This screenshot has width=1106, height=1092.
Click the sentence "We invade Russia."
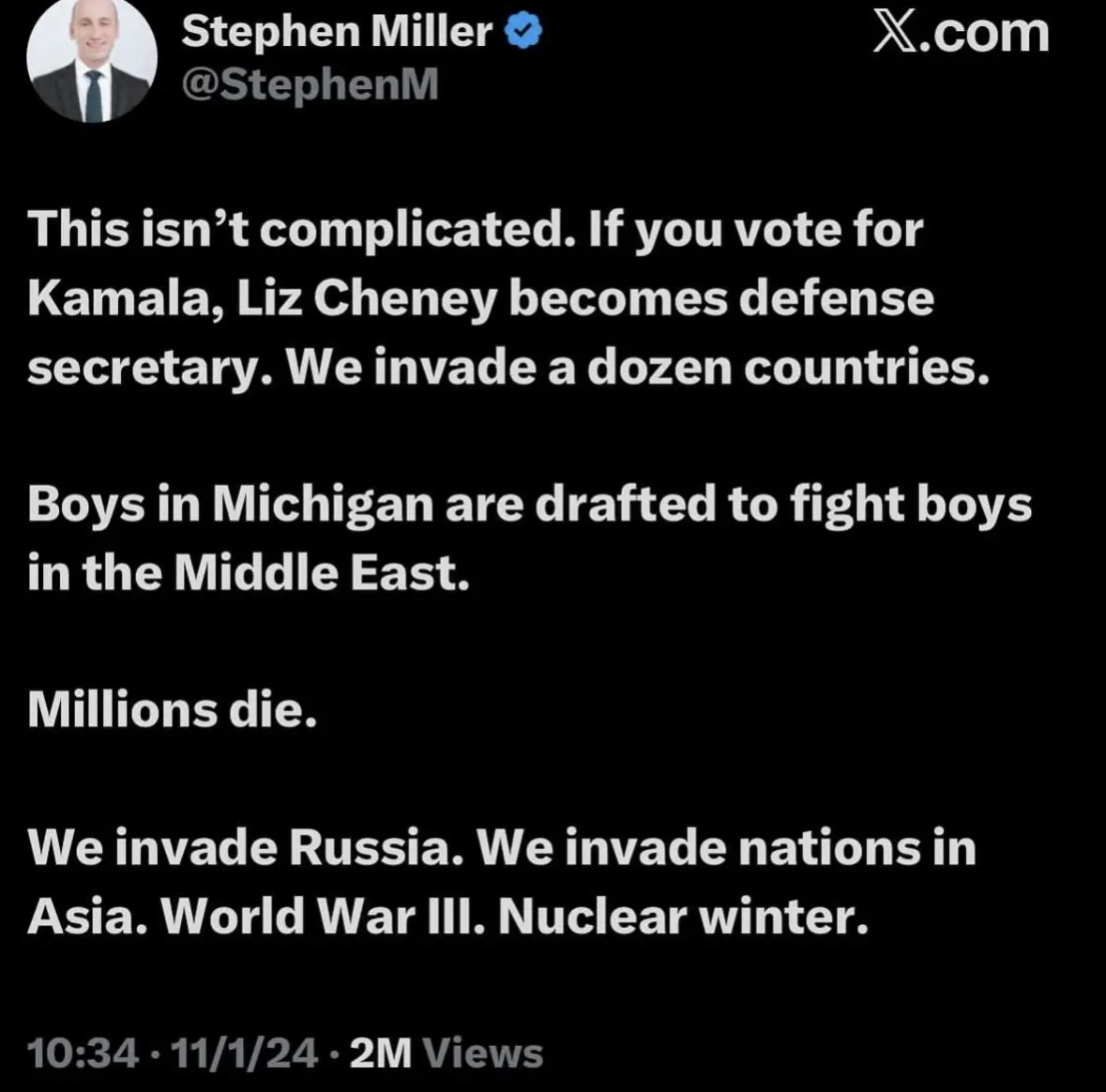point(246,848)
